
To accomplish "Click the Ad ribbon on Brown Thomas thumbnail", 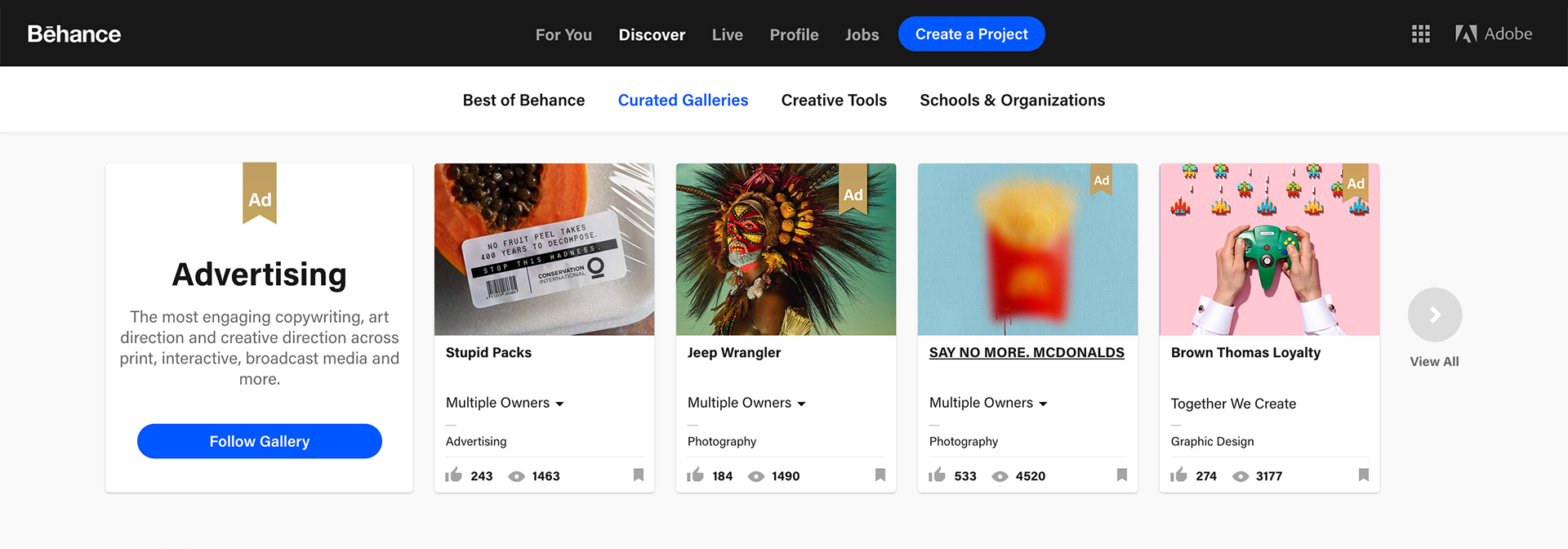I will (1356, 181).
